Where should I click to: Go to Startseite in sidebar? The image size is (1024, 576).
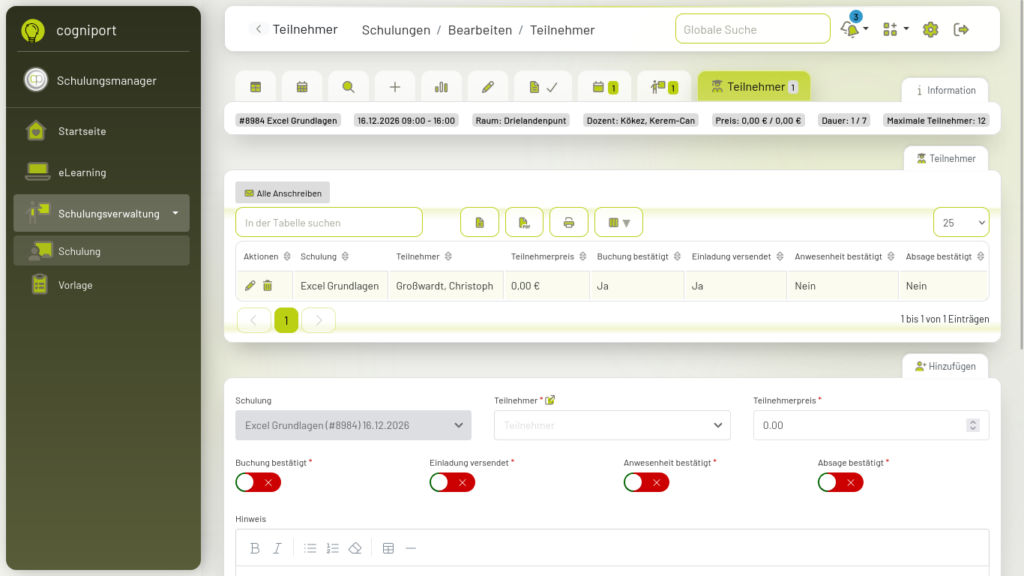pos(101,131)
